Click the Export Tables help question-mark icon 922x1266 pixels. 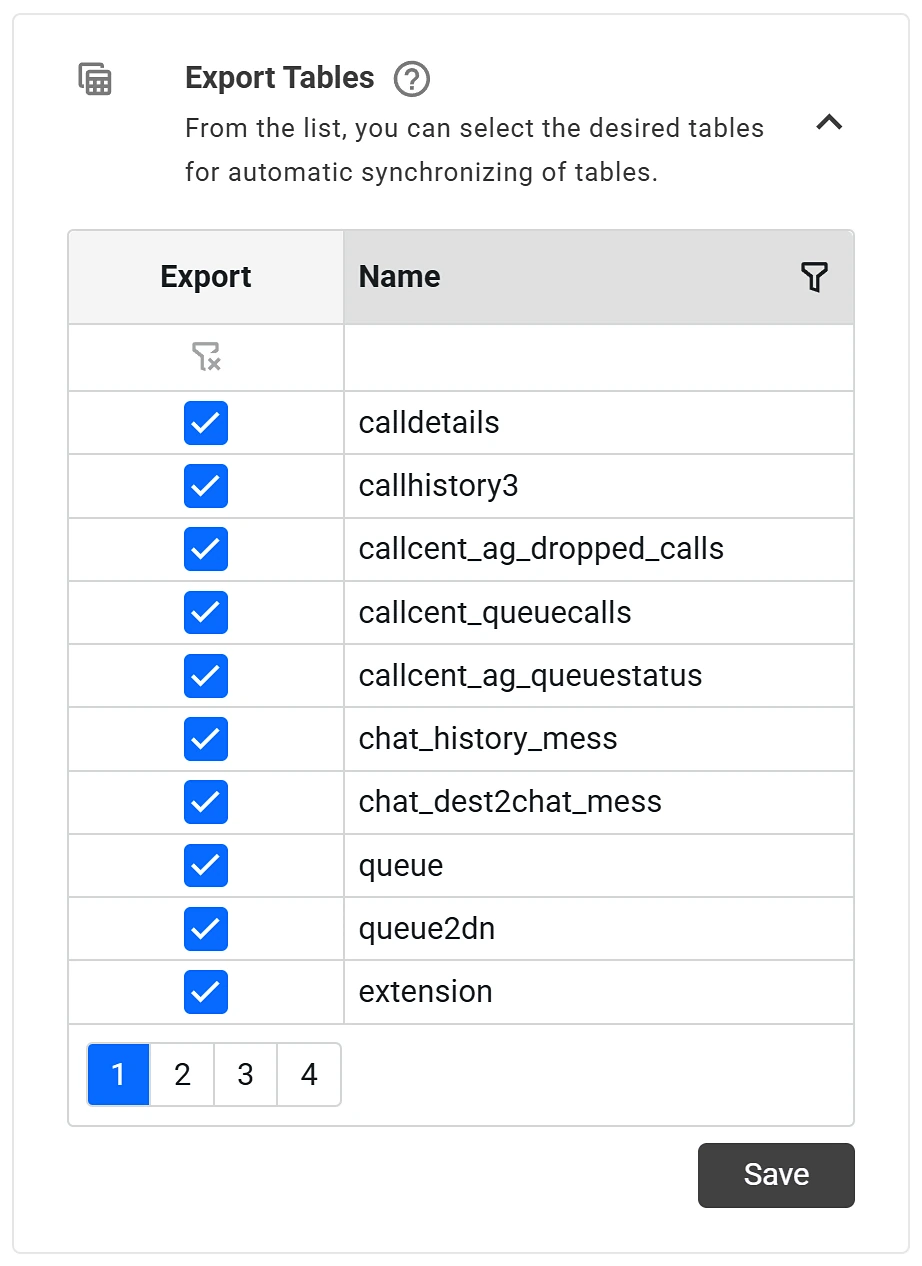click(412, 78)
